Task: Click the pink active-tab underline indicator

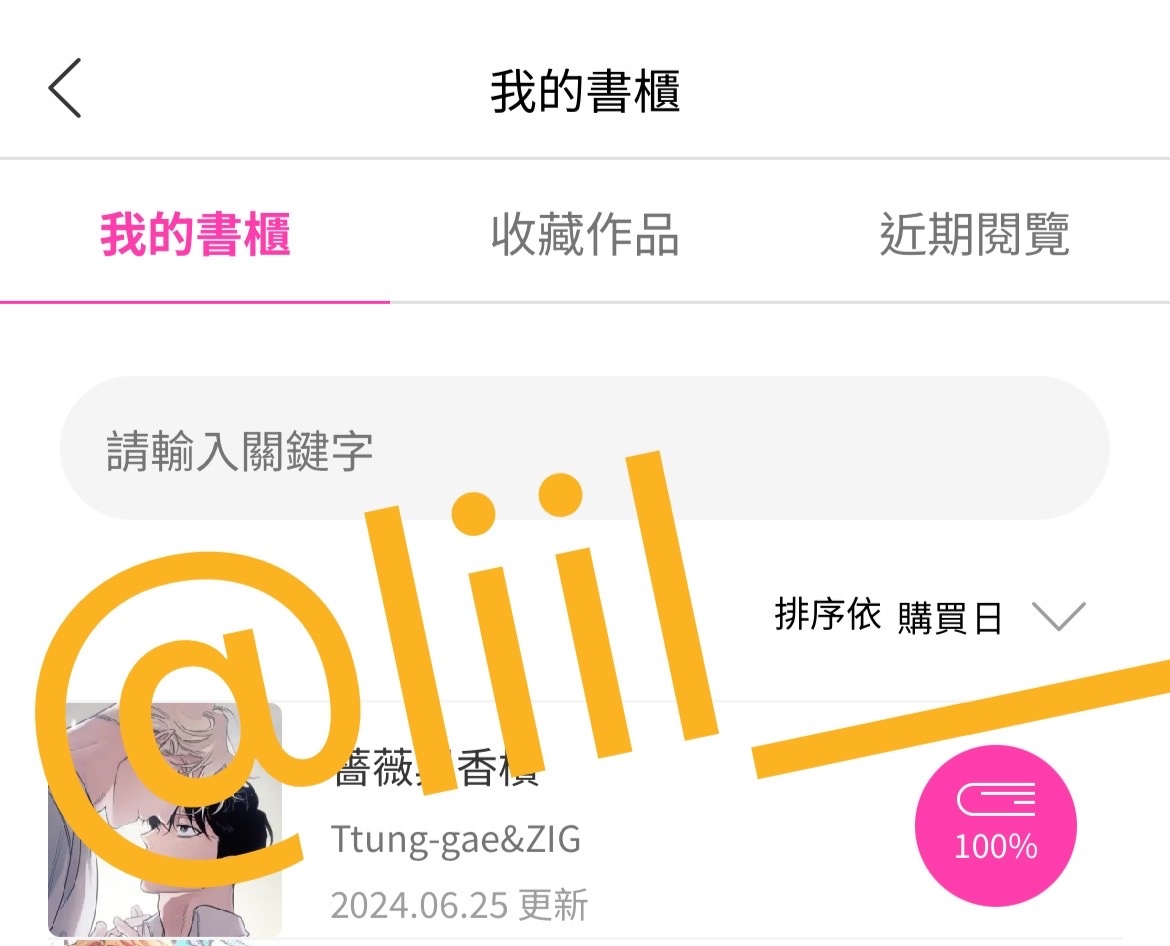Action: pos(195,301)
